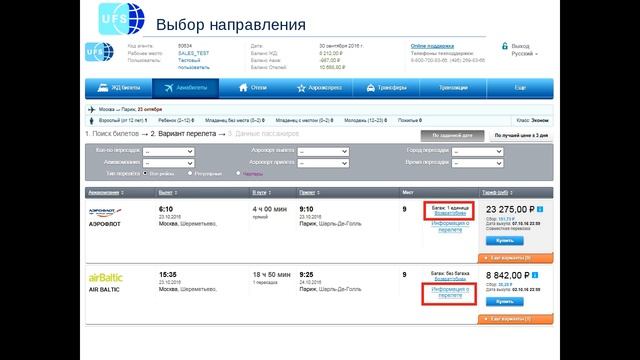Image resolution: width=640 pixels, height=360 pixels.
Task: Click the По заданной дате button
Action: tap(452, 136)
